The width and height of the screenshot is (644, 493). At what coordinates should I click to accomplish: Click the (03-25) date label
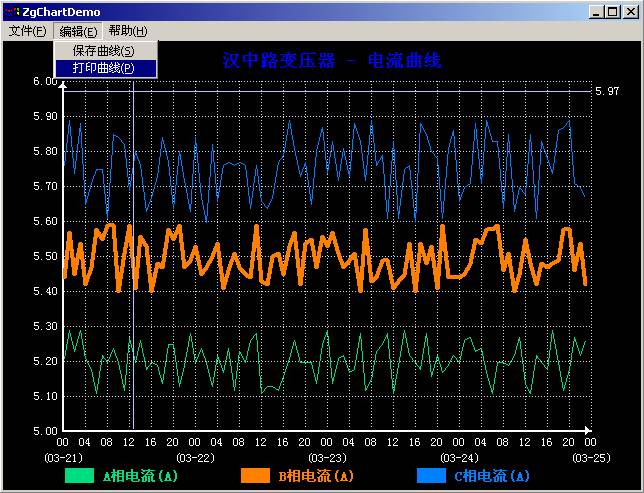pyautogui.click(x=591, y=458)
